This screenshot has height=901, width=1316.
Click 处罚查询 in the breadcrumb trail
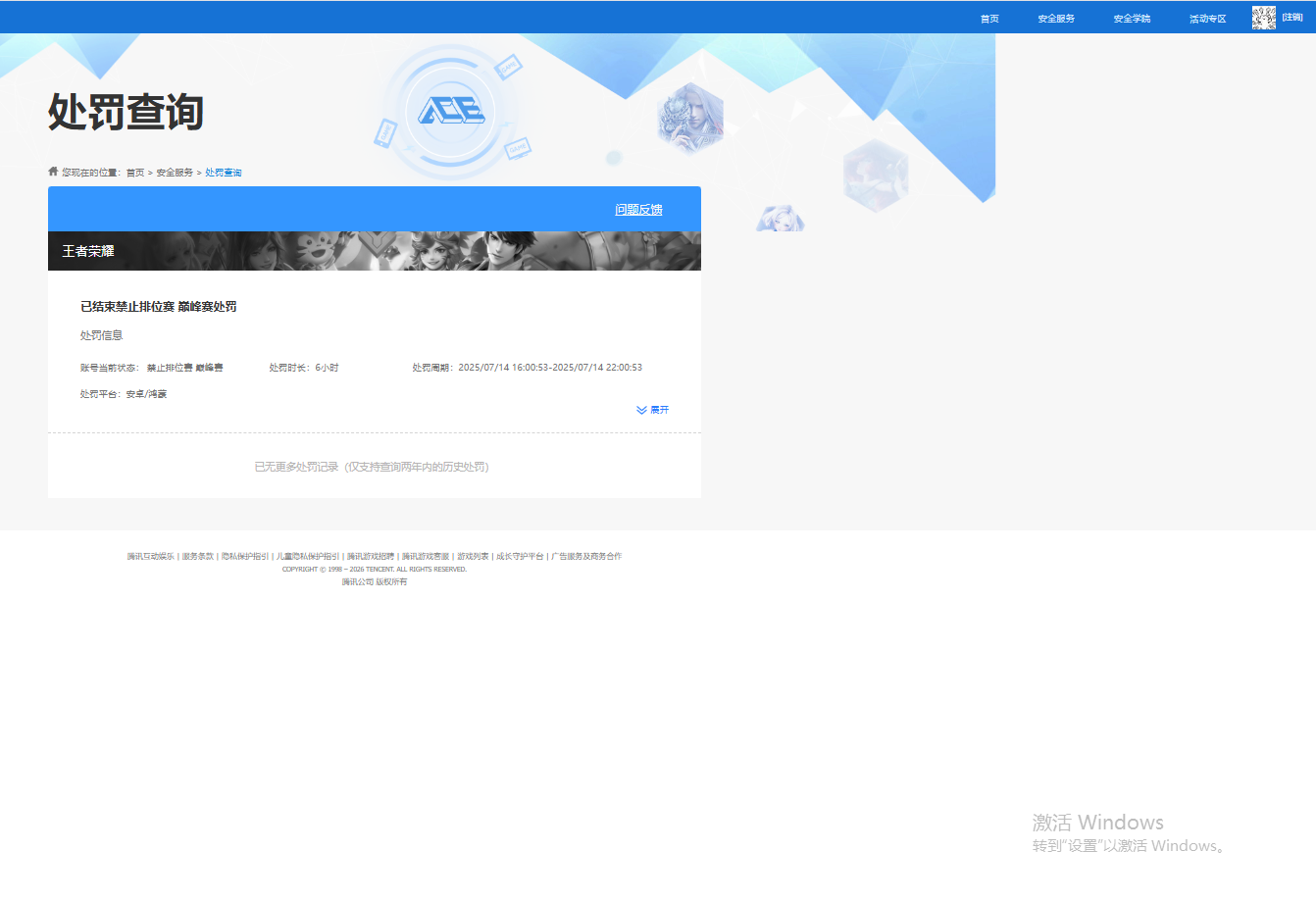pos(224,173)
